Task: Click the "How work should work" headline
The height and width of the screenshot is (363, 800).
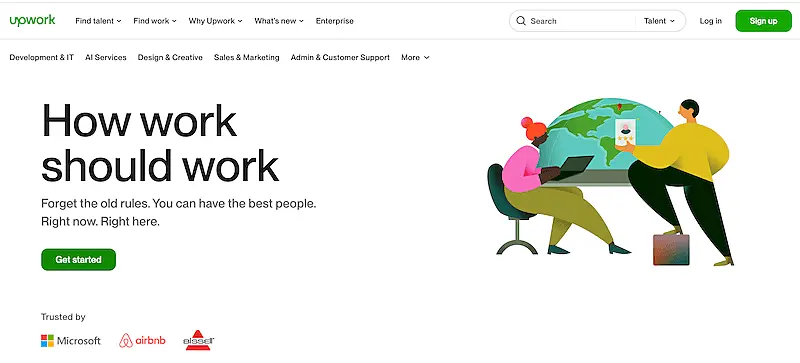Action: click(x=160, y=142)
